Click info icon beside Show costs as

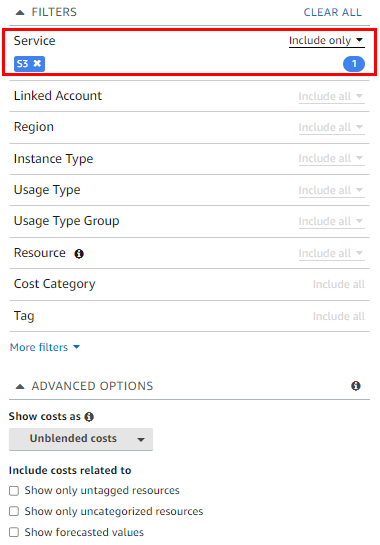click(89, 416)
